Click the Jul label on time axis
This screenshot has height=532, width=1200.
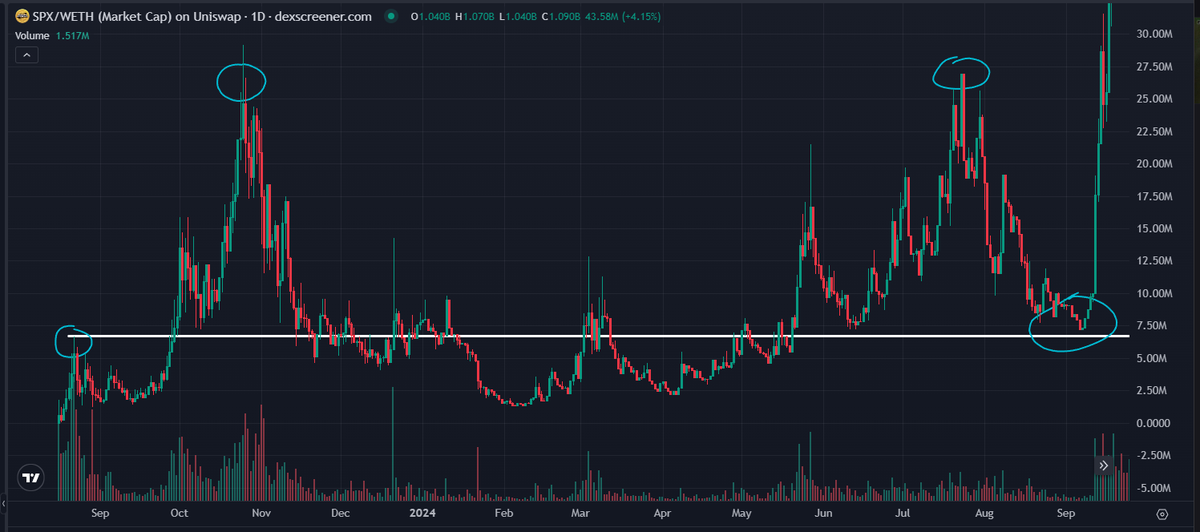click(902, 513)
